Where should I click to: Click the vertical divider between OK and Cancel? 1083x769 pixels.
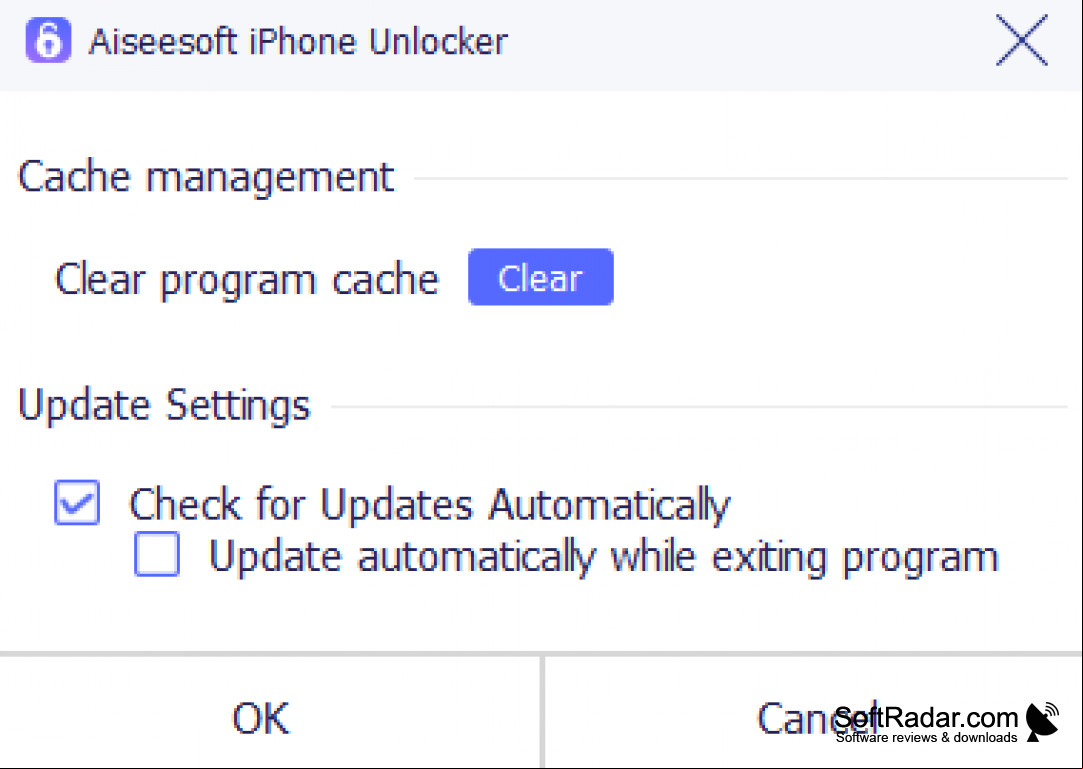point(543,712)
